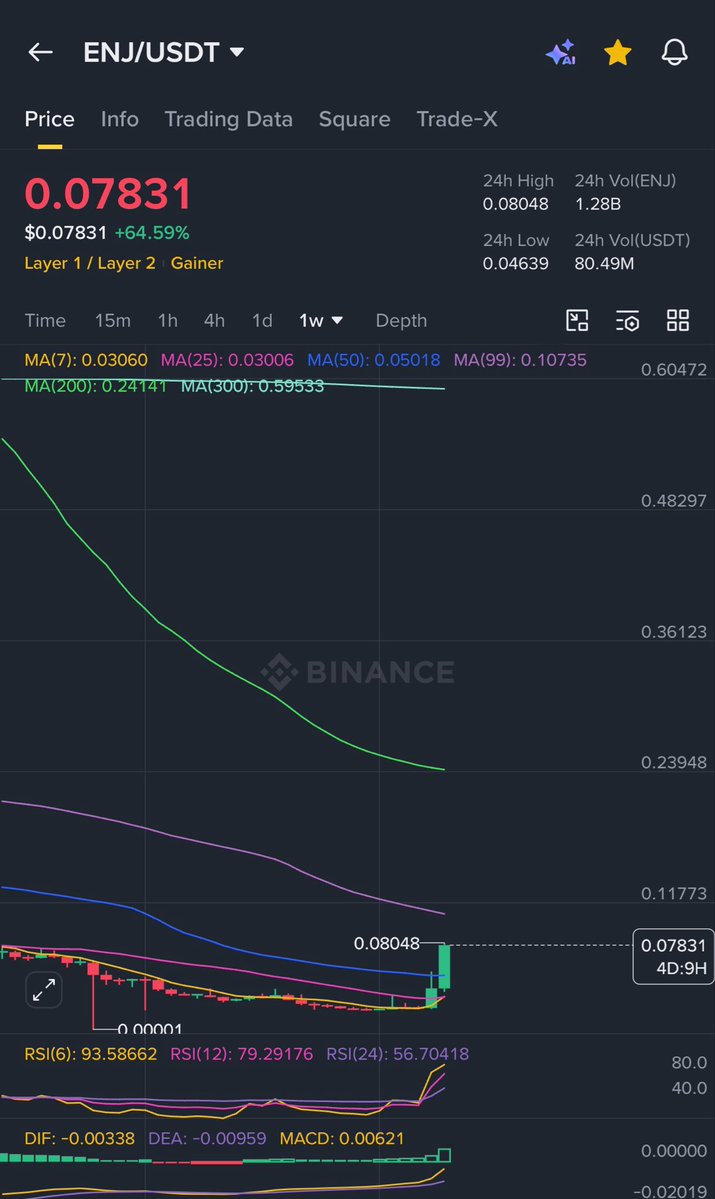The image size is (715, 1199).
Task: Tap the 24h Vol(ENJ) value 1.28B
Action: click(x=598, y=204)
